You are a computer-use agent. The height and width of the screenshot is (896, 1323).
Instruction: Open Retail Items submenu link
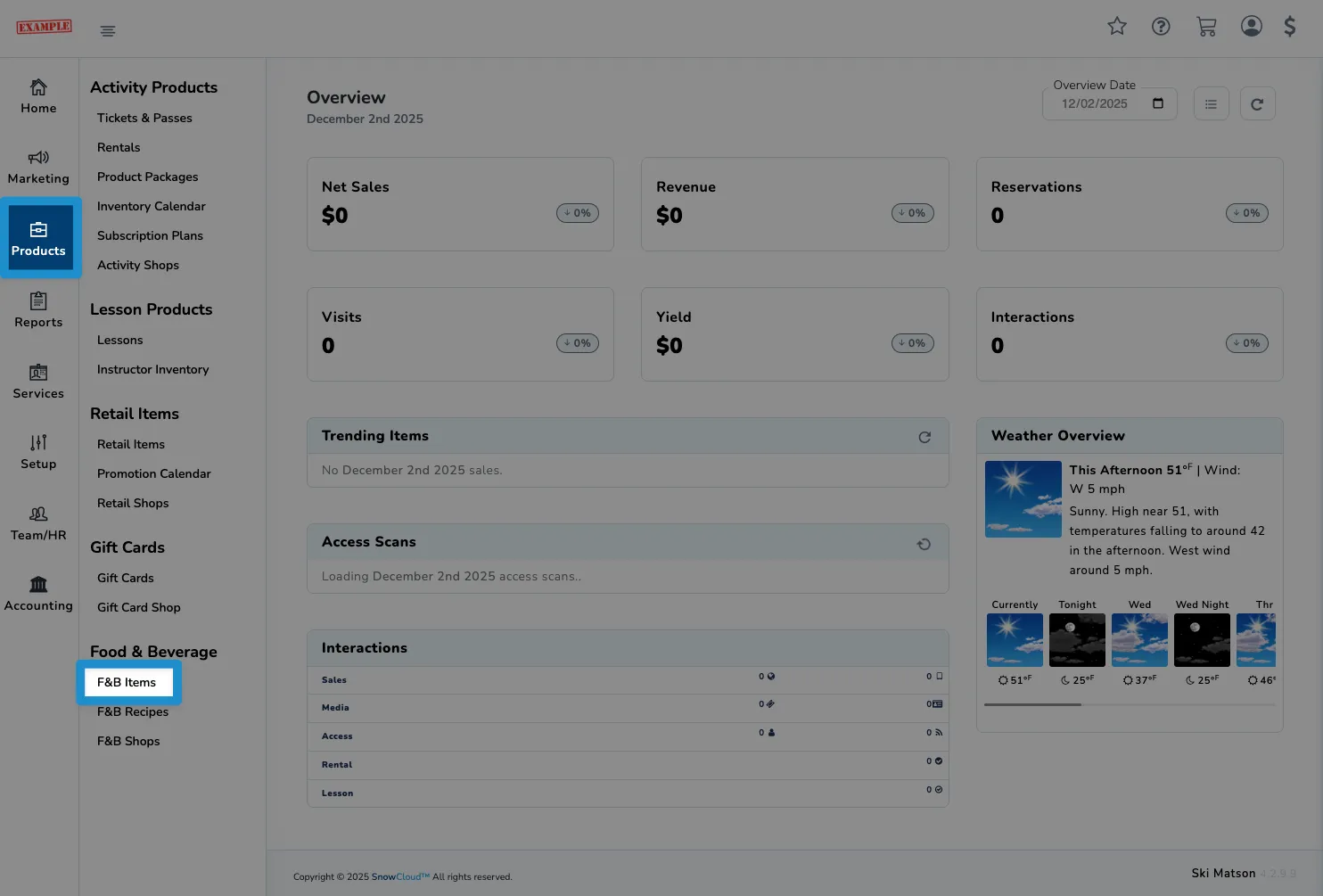pos(131,444)
